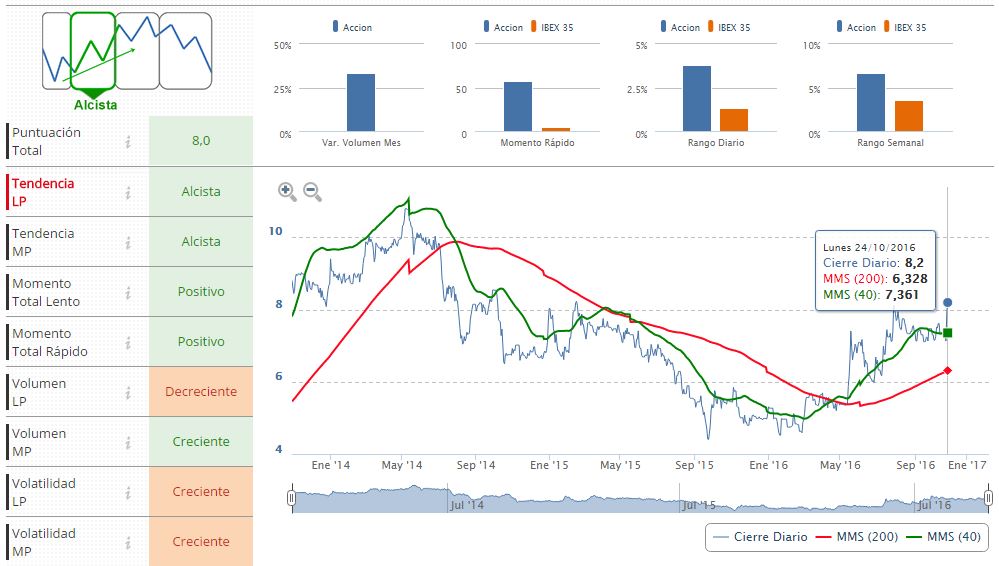Viewport: 999px width, 566px height.
Task: Zoom out on the price chart
Action: (311, 191)
